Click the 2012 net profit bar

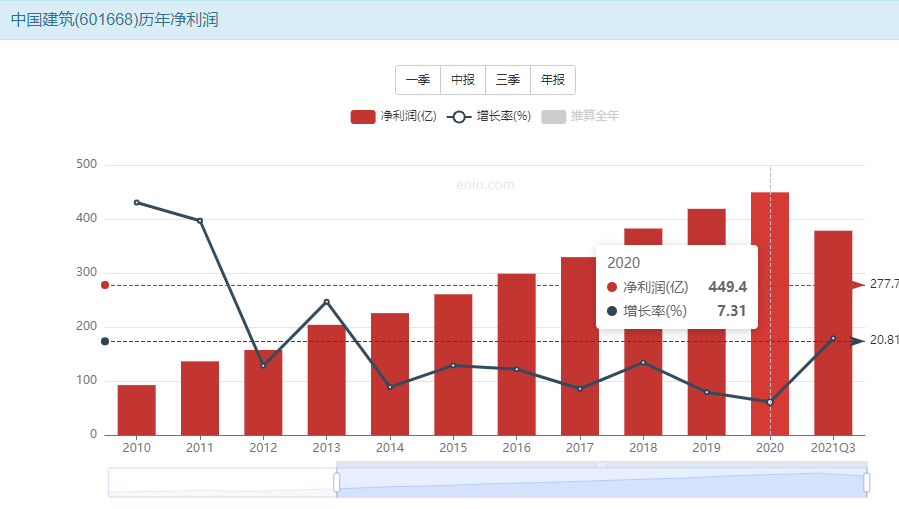263,393
